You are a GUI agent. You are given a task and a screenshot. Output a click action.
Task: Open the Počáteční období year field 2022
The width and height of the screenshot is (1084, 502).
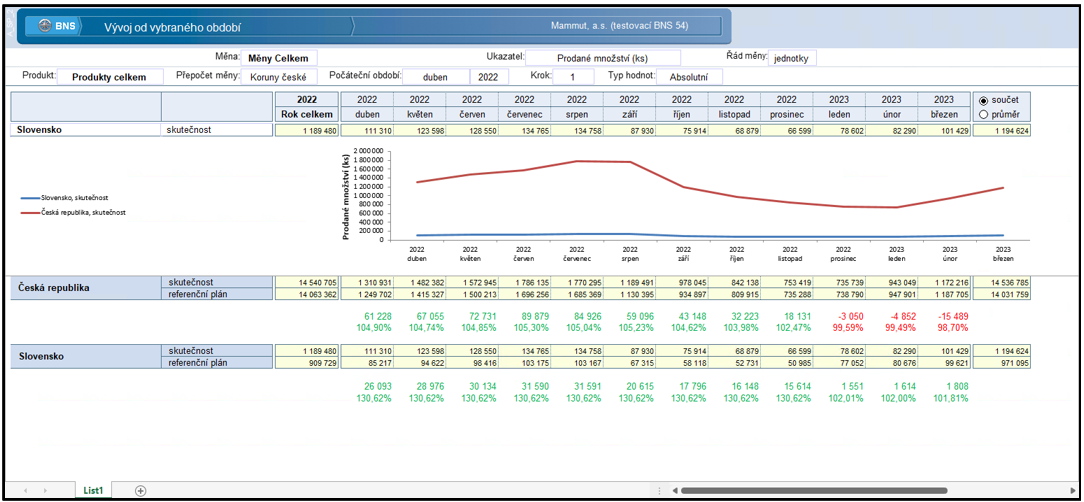tap(489, 77)
